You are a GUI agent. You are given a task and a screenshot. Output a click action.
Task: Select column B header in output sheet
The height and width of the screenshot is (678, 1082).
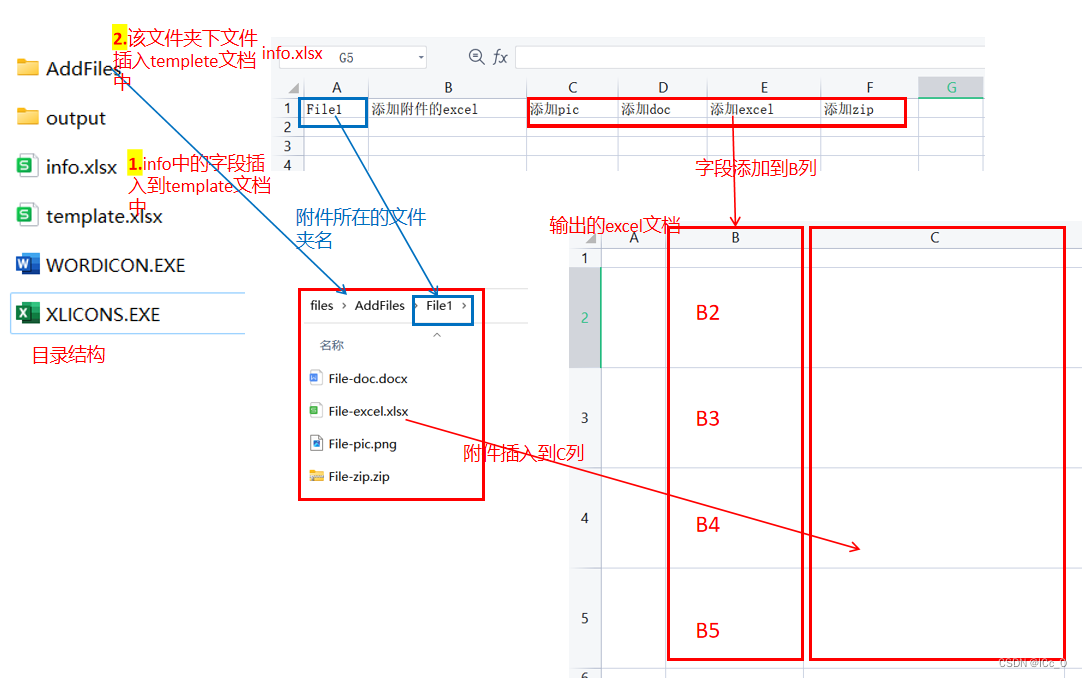click(735, 238)
